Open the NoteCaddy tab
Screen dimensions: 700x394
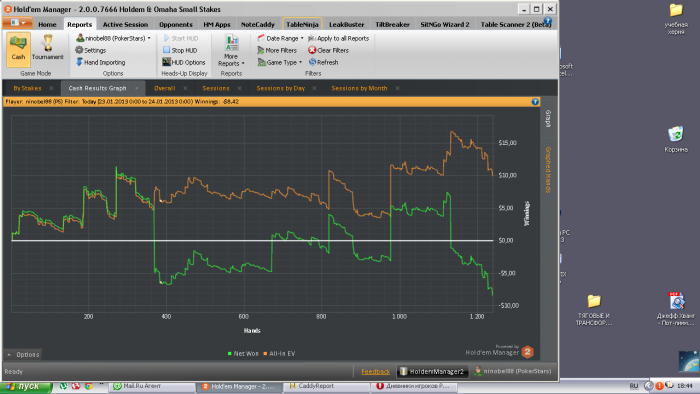pos(258,25)
